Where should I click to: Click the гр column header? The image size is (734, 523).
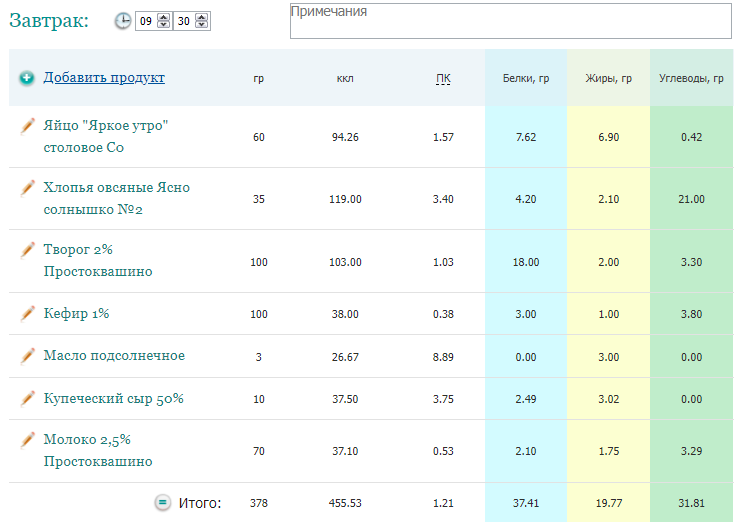pos(258,79)
